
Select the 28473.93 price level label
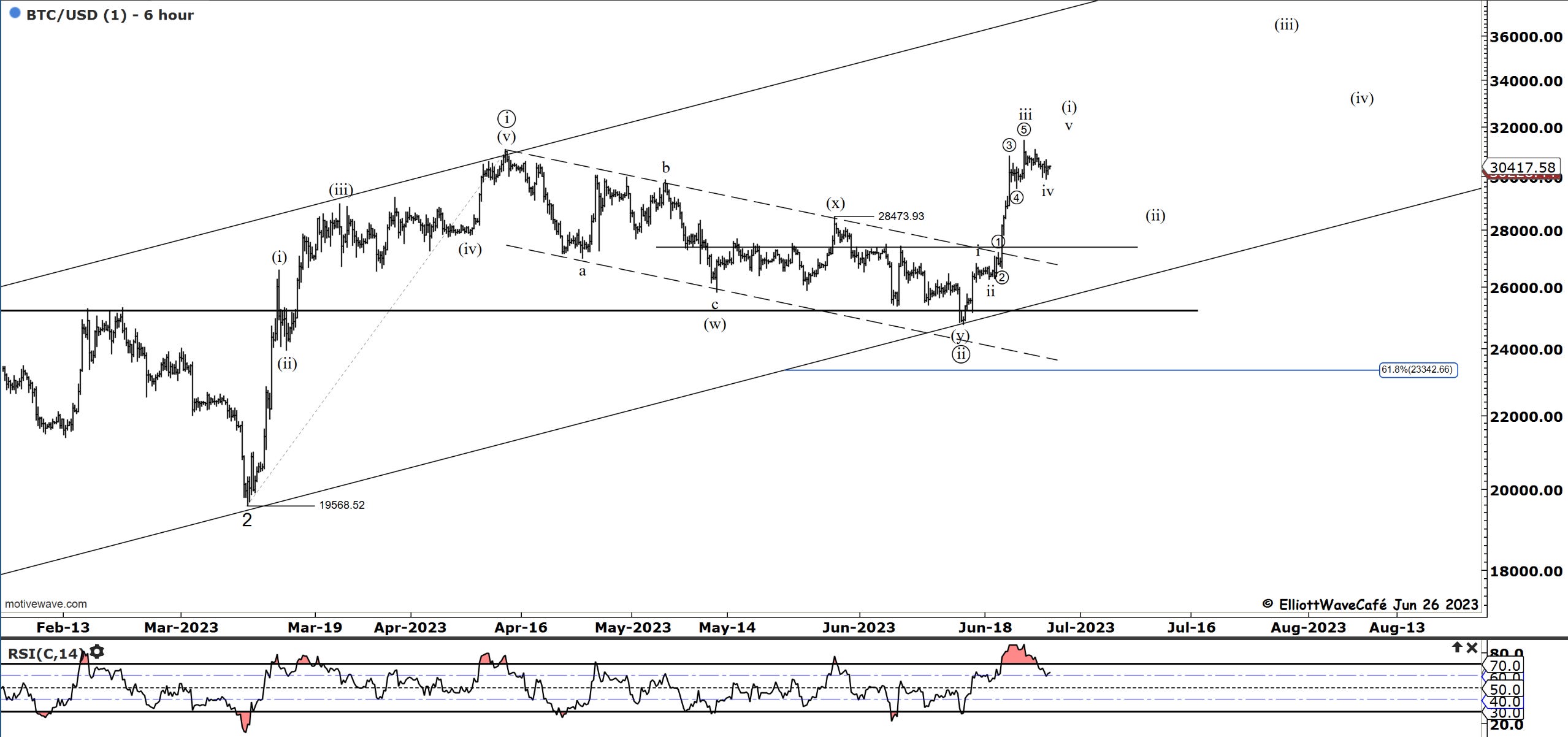(901, 216)
